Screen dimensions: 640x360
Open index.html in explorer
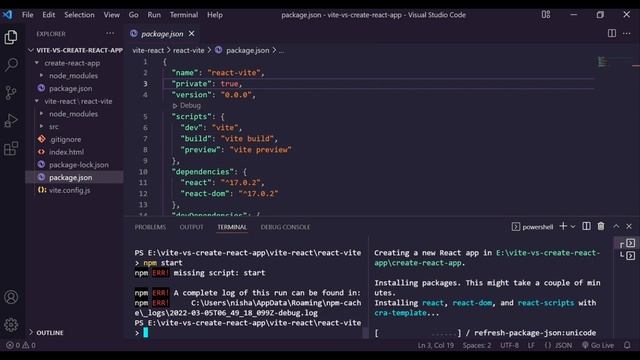(x=66, y=152)
